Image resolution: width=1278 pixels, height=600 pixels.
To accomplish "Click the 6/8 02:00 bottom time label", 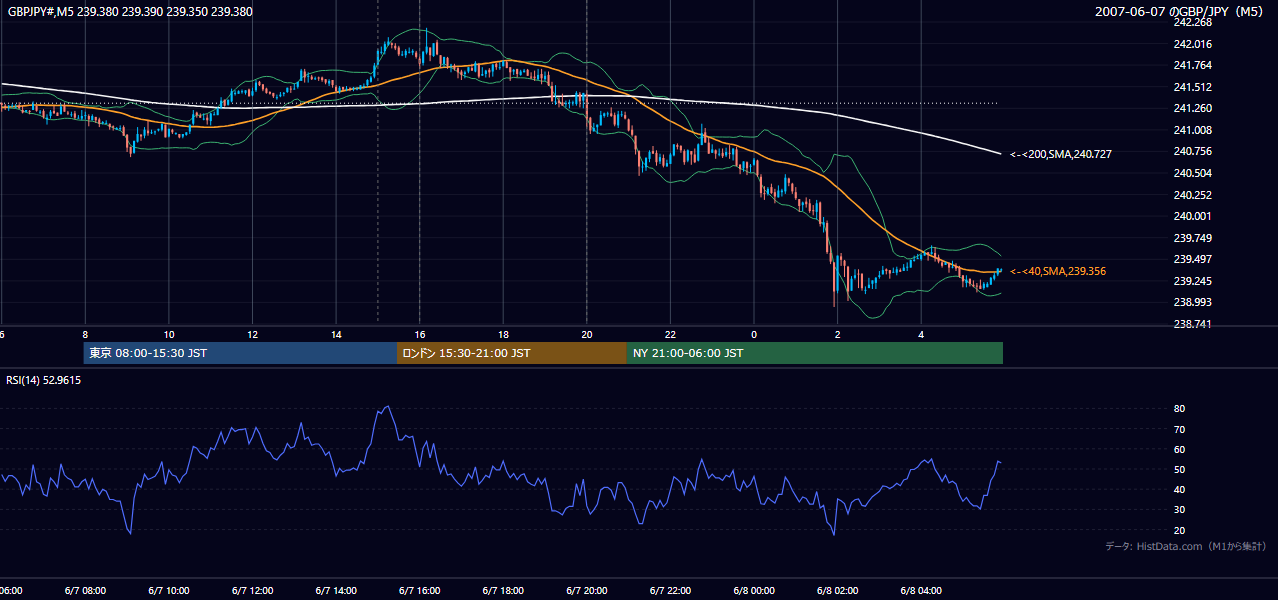I will (x=837, y=591).
